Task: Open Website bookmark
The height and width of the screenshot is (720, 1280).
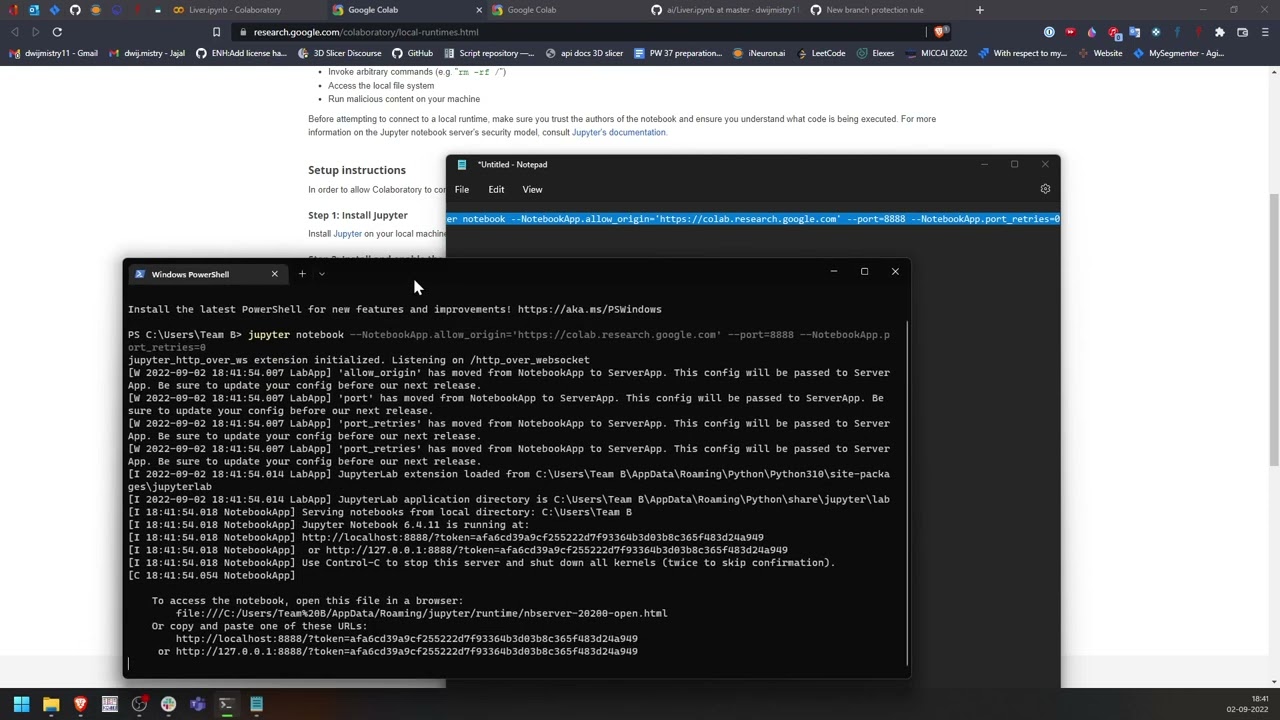Action: (x=1100, y=53)
